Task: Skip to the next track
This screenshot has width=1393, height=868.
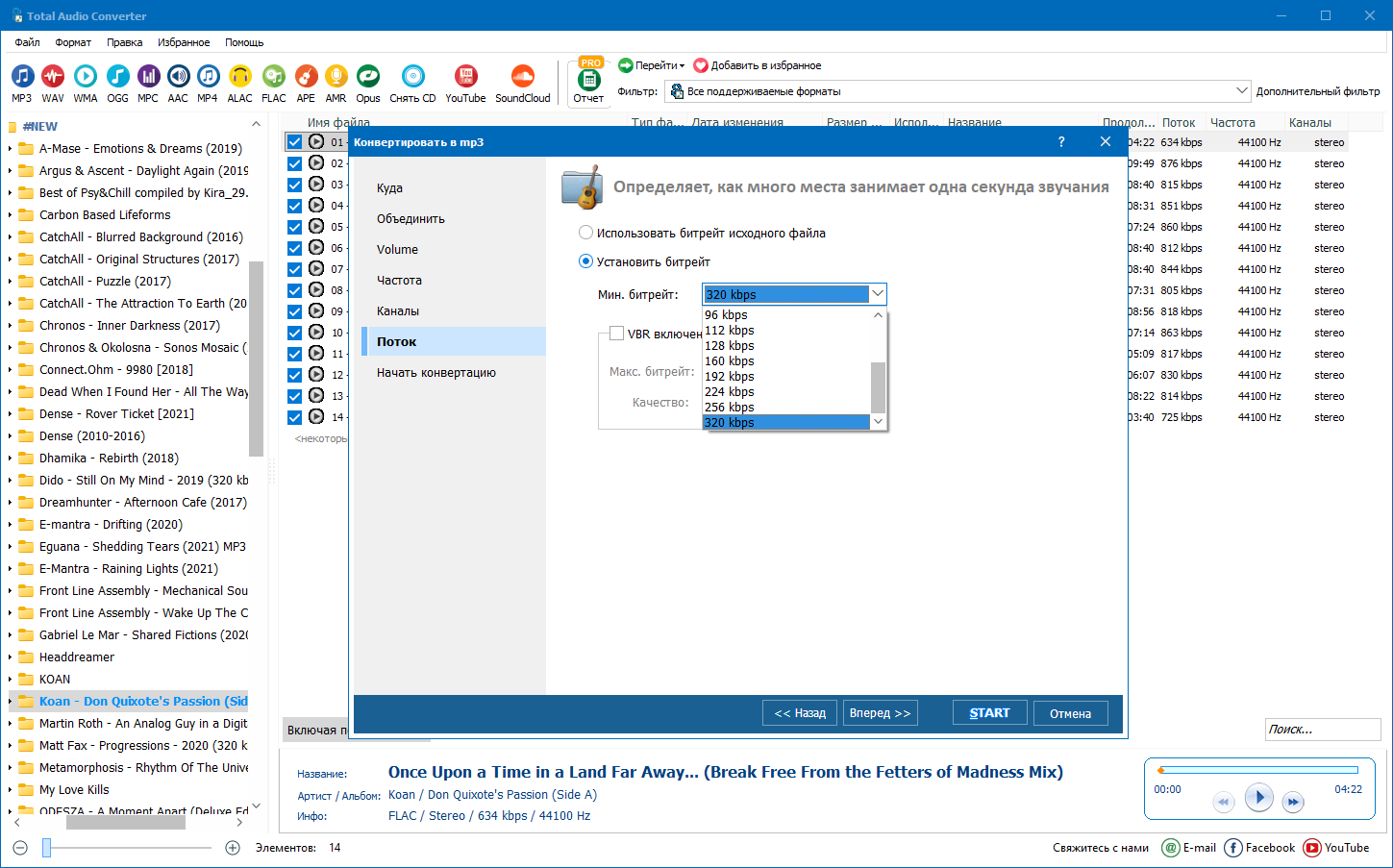Action: [x=1293, y=802]
